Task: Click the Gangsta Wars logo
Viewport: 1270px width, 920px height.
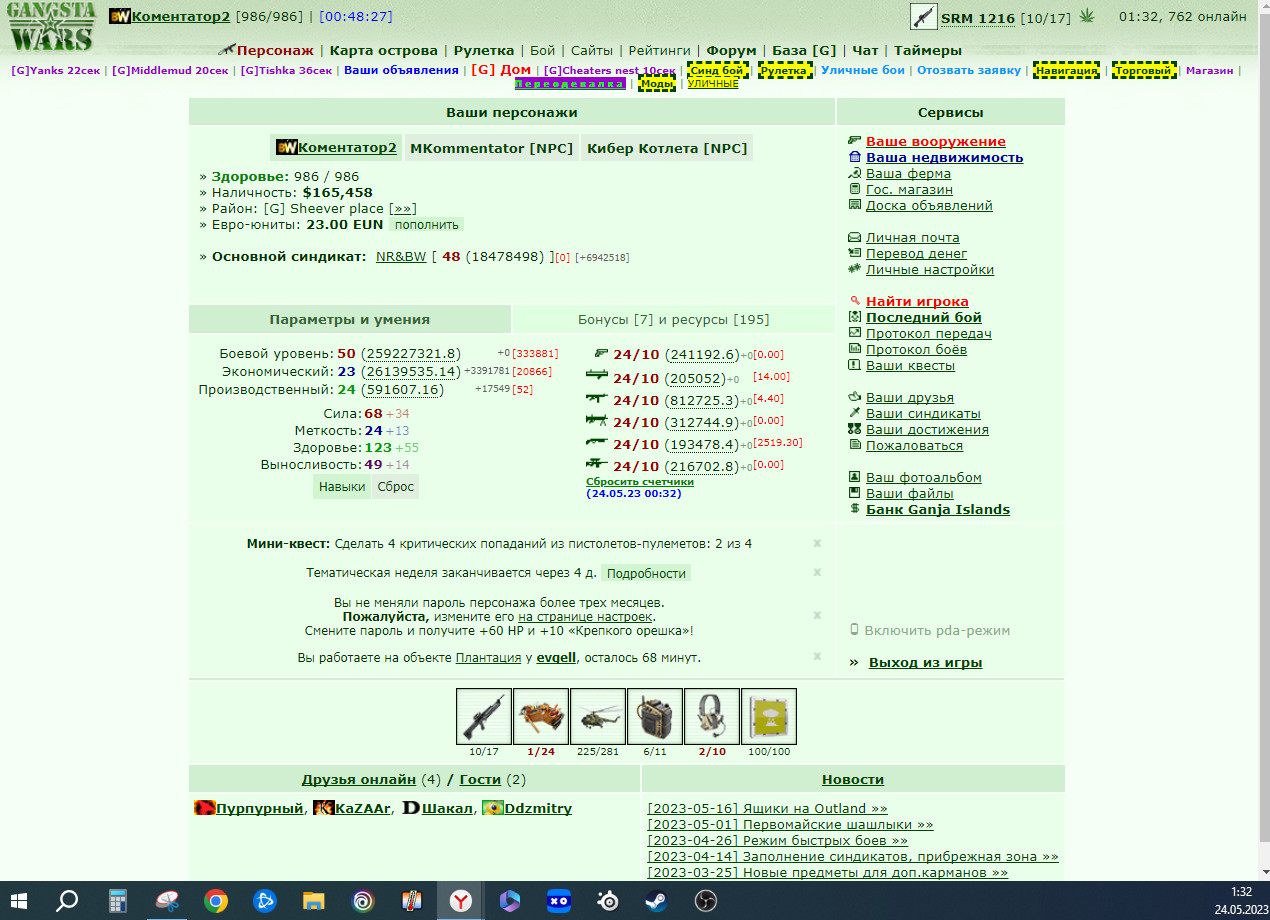Action: point(52,27)
